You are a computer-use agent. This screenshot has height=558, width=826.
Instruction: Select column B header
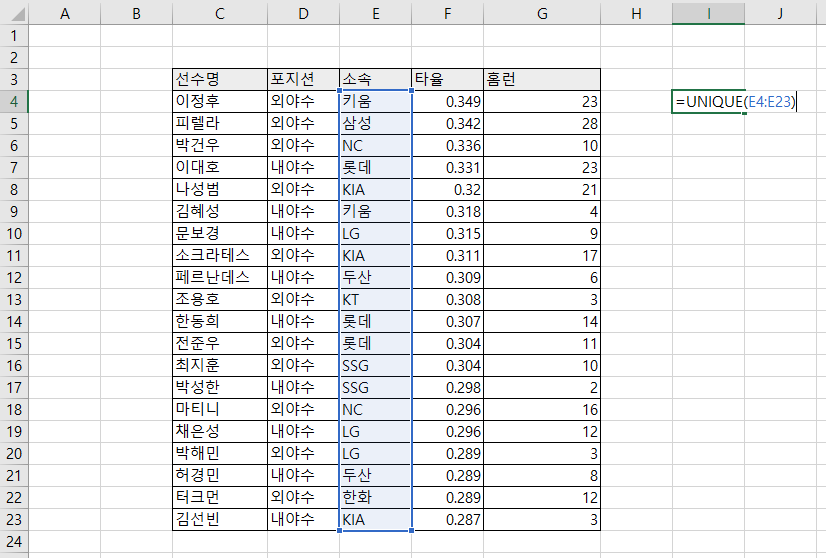pos(136,13)
